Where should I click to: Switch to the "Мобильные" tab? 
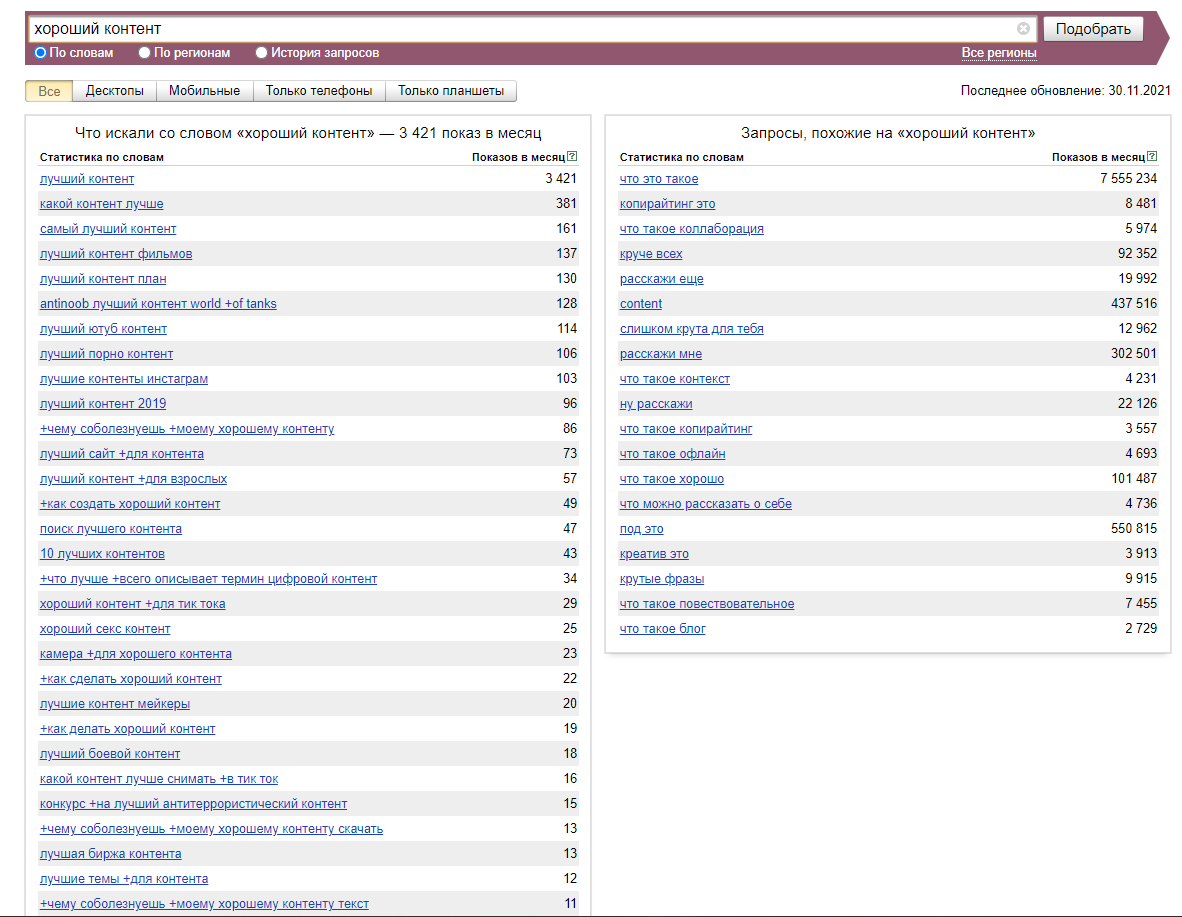[x=204, y=91]
